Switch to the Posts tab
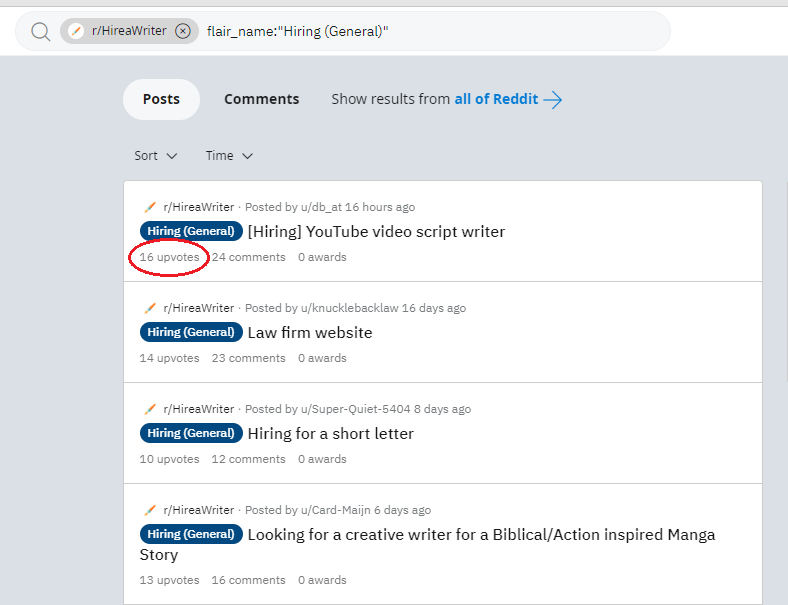The image size is (788, 605). pos(161,99)
